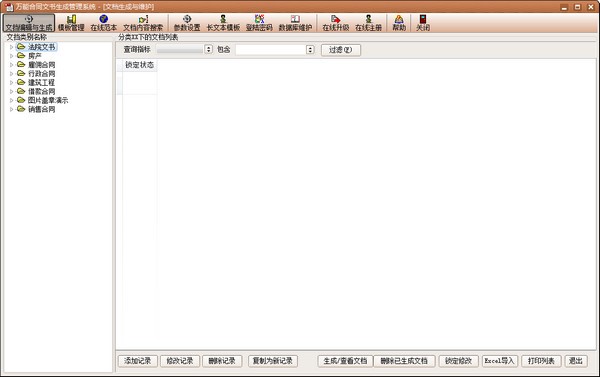This screenshot has width=600, height=377.
Task: Click the 锁定状态 column header
Action: point(139,65)
